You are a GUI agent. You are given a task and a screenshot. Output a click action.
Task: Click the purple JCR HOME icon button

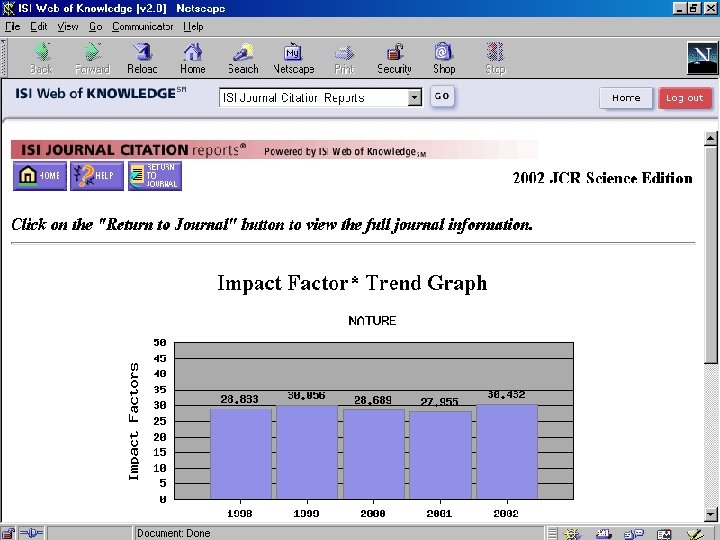click(40, 176)
